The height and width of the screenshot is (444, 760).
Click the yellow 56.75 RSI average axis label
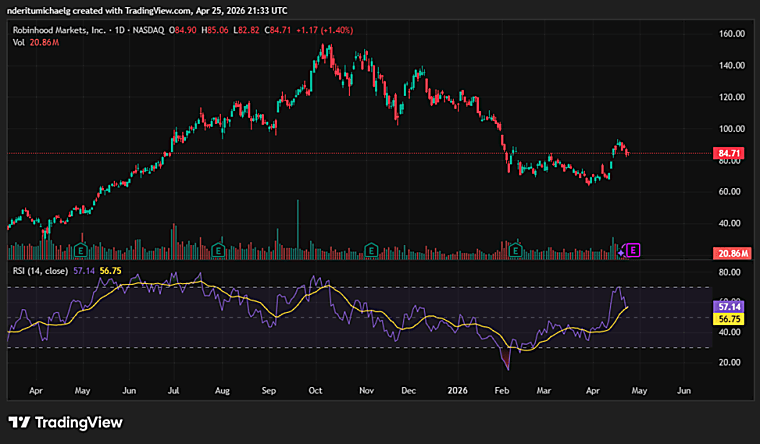(729, 319)
